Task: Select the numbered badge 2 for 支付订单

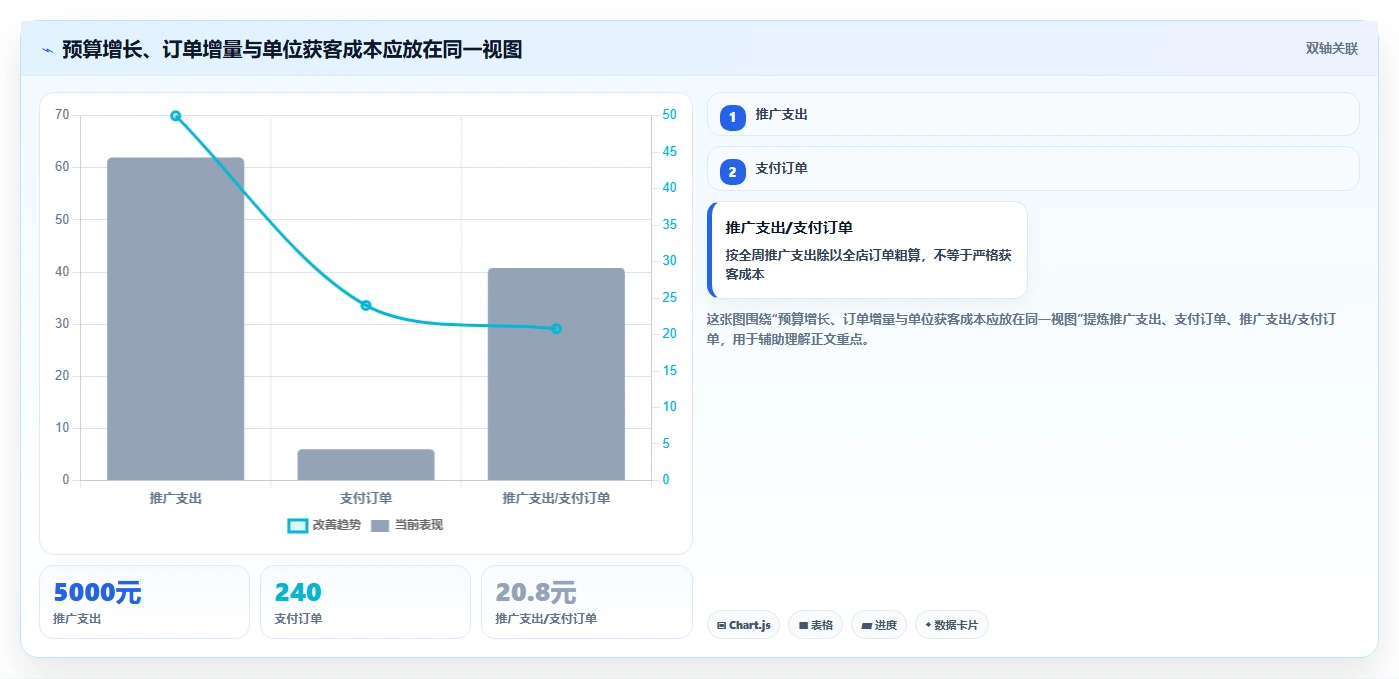Action: click(732, 172)
